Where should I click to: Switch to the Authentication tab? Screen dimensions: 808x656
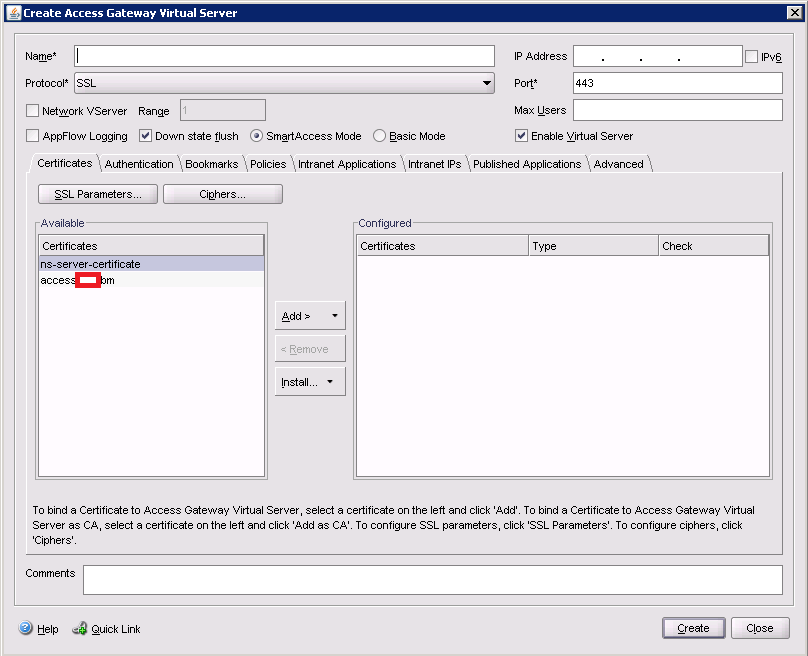coord(139,164)
